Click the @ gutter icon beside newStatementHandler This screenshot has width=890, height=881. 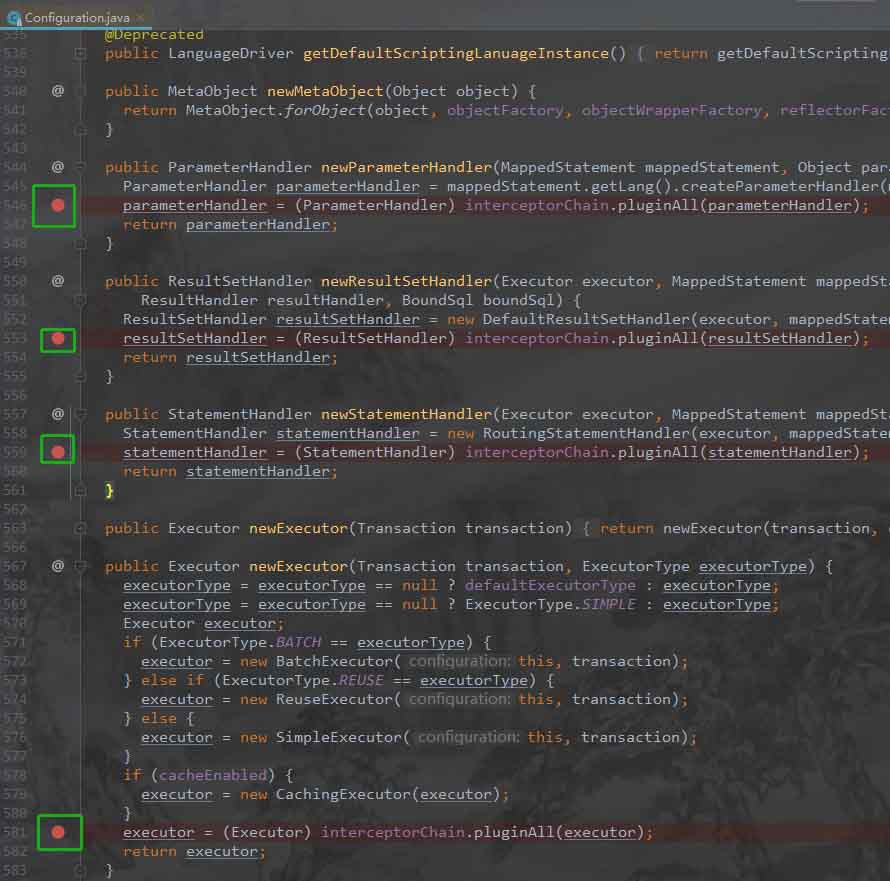(58, 414)
